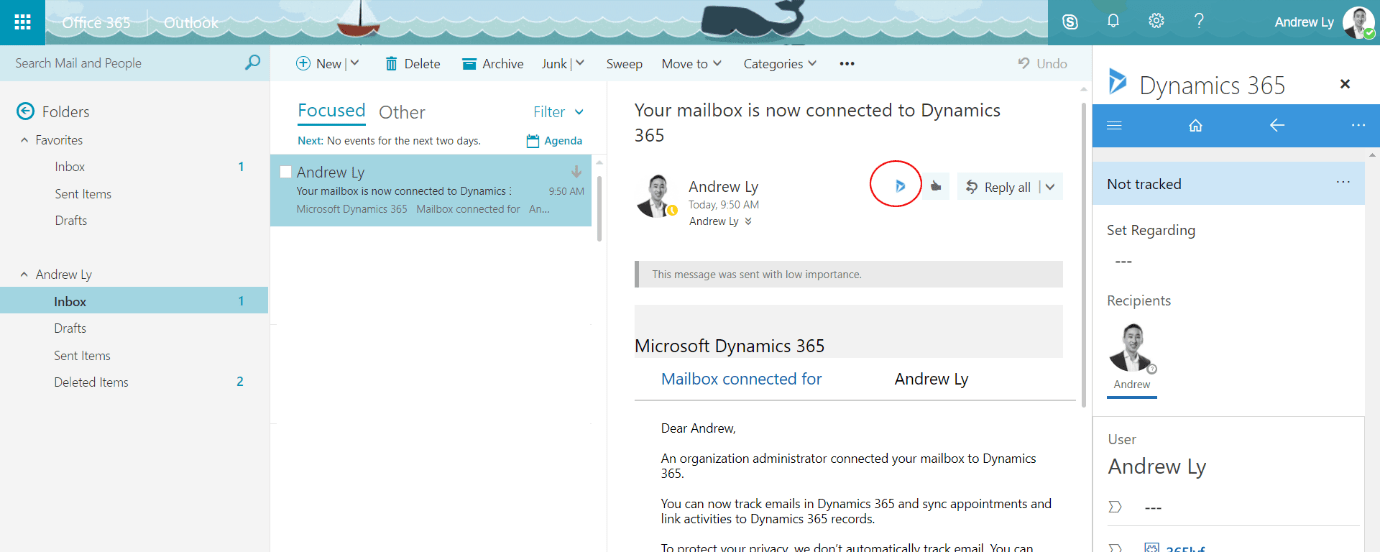The width and height of the screenshot is (1380, 552).
Task: Open Dynamics 365 hamburger menu
Action: pyautogui.click(x=1115, y=126)
